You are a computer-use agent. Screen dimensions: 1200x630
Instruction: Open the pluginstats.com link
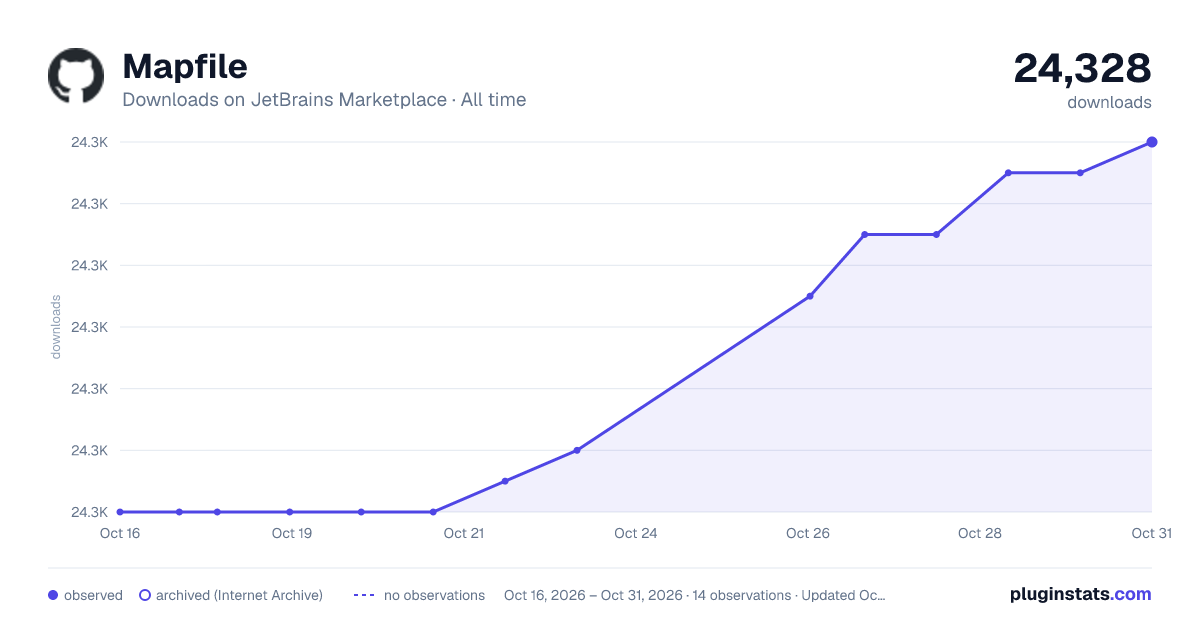(x=1080, y=594)
